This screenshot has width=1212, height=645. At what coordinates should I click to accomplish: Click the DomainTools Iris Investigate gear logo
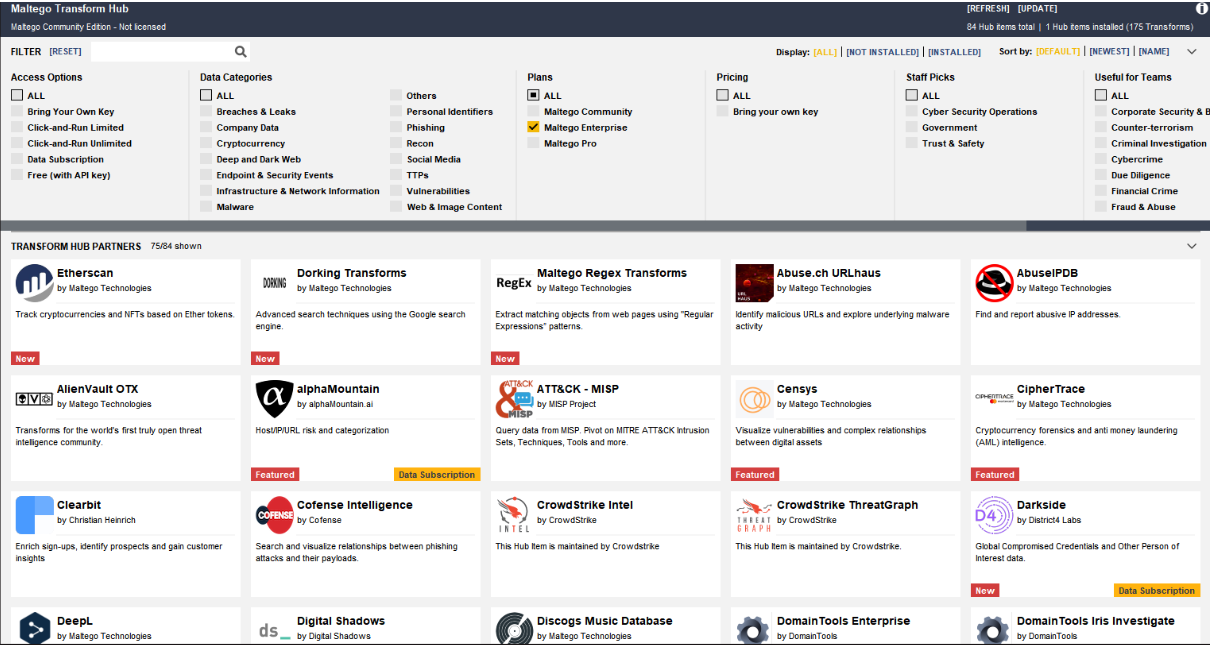pos(994,629)
